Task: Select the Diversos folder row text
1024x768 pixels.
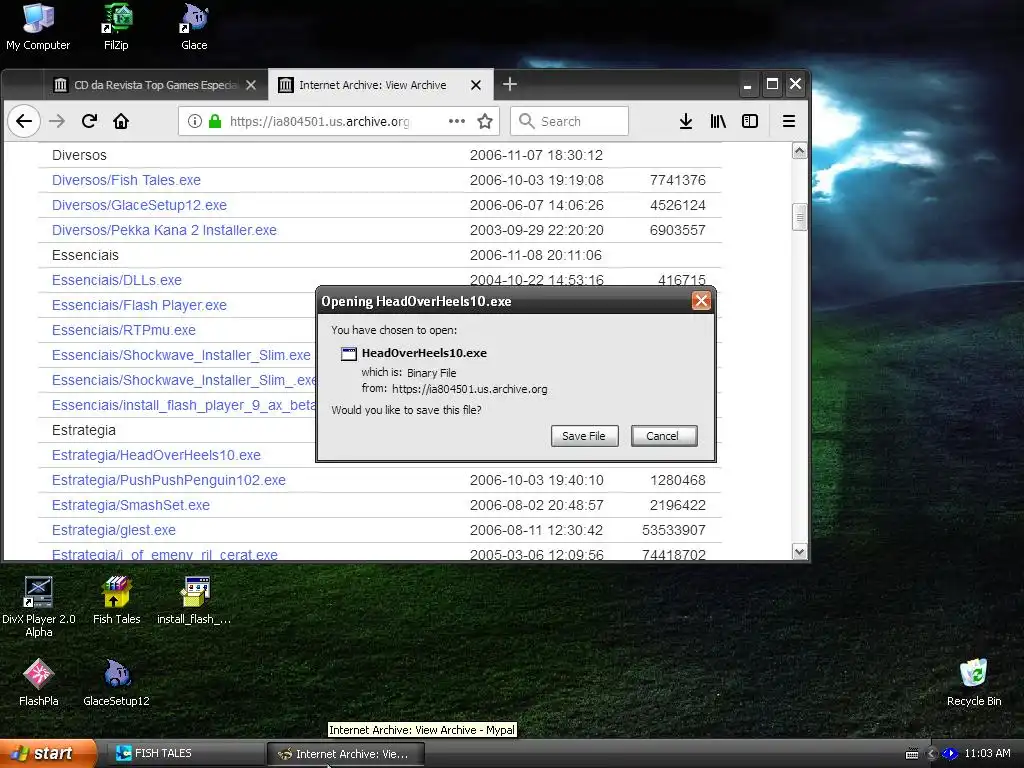Action: click(79, 155)
